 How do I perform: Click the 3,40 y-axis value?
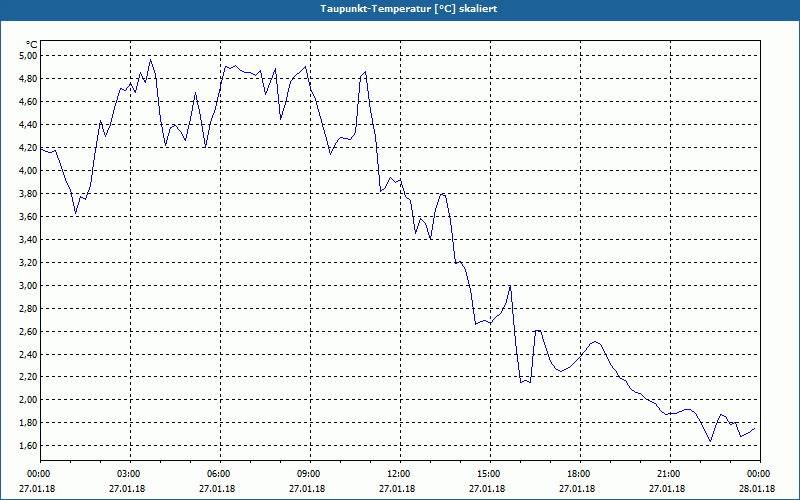click(29, 239)
